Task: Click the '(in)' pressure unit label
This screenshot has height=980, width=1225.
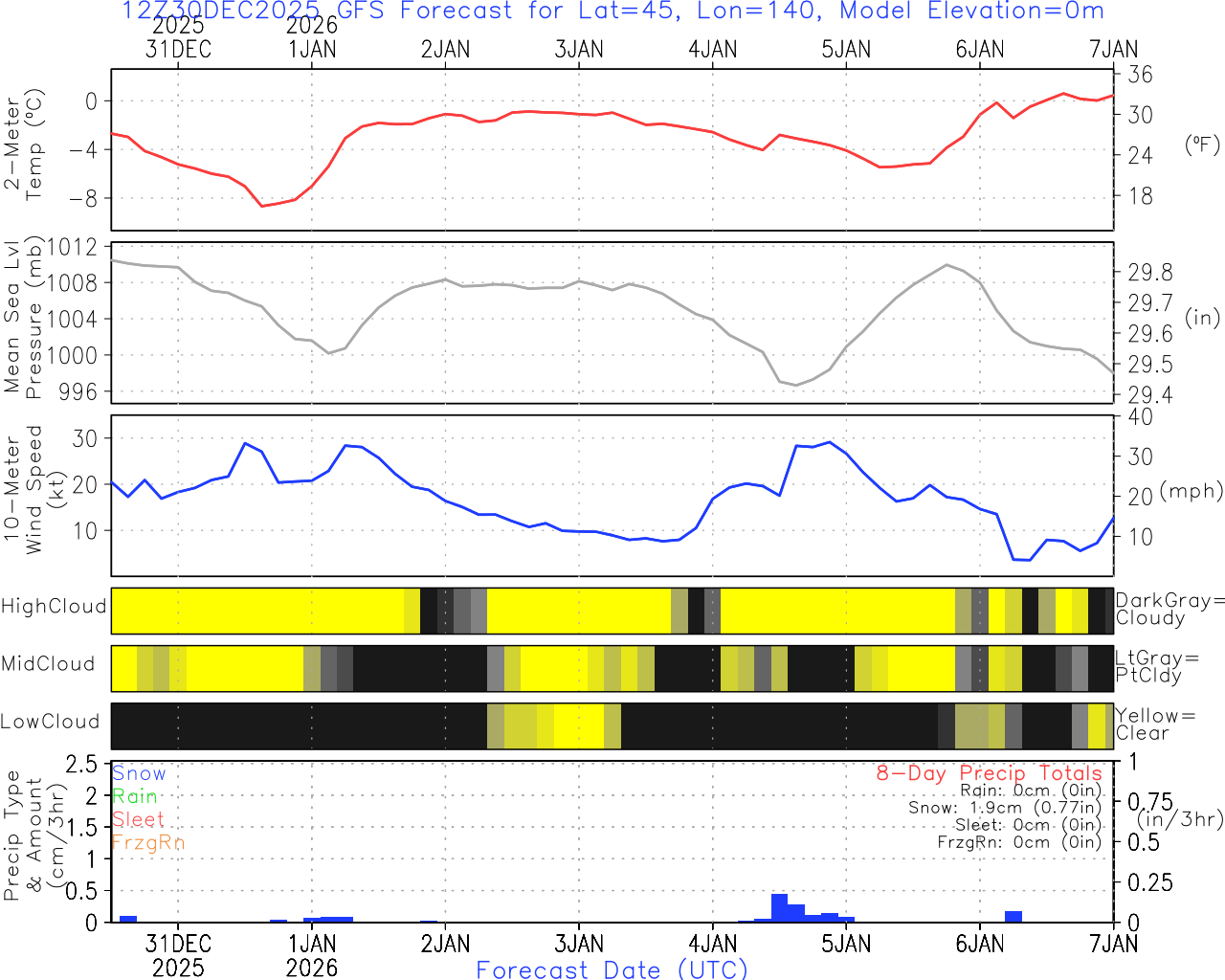Action: point(1203,317)
